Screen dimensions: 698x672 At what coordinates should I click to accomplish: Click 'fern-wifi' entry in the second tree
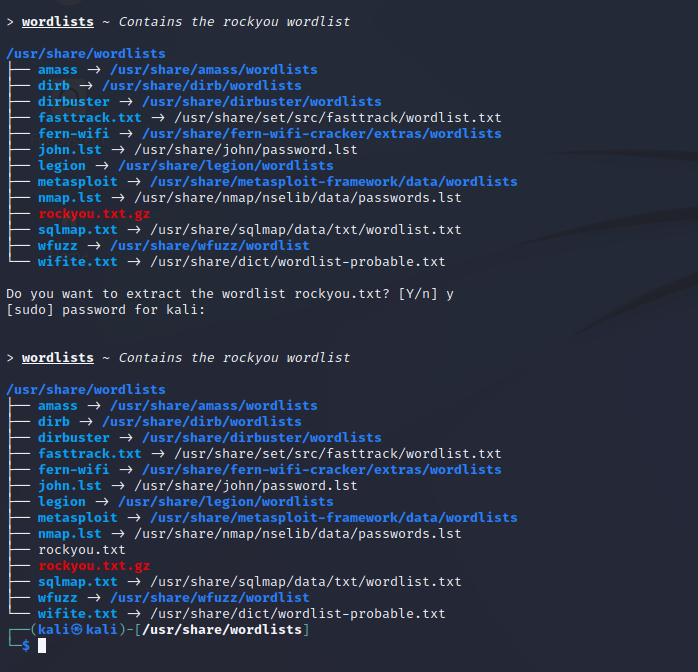[73, 470]
